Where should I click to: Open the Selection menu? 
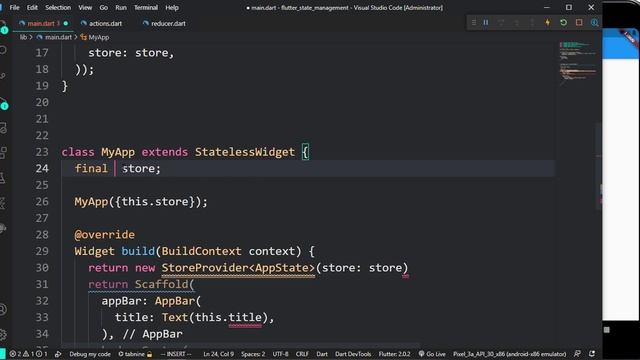point(58,7)
